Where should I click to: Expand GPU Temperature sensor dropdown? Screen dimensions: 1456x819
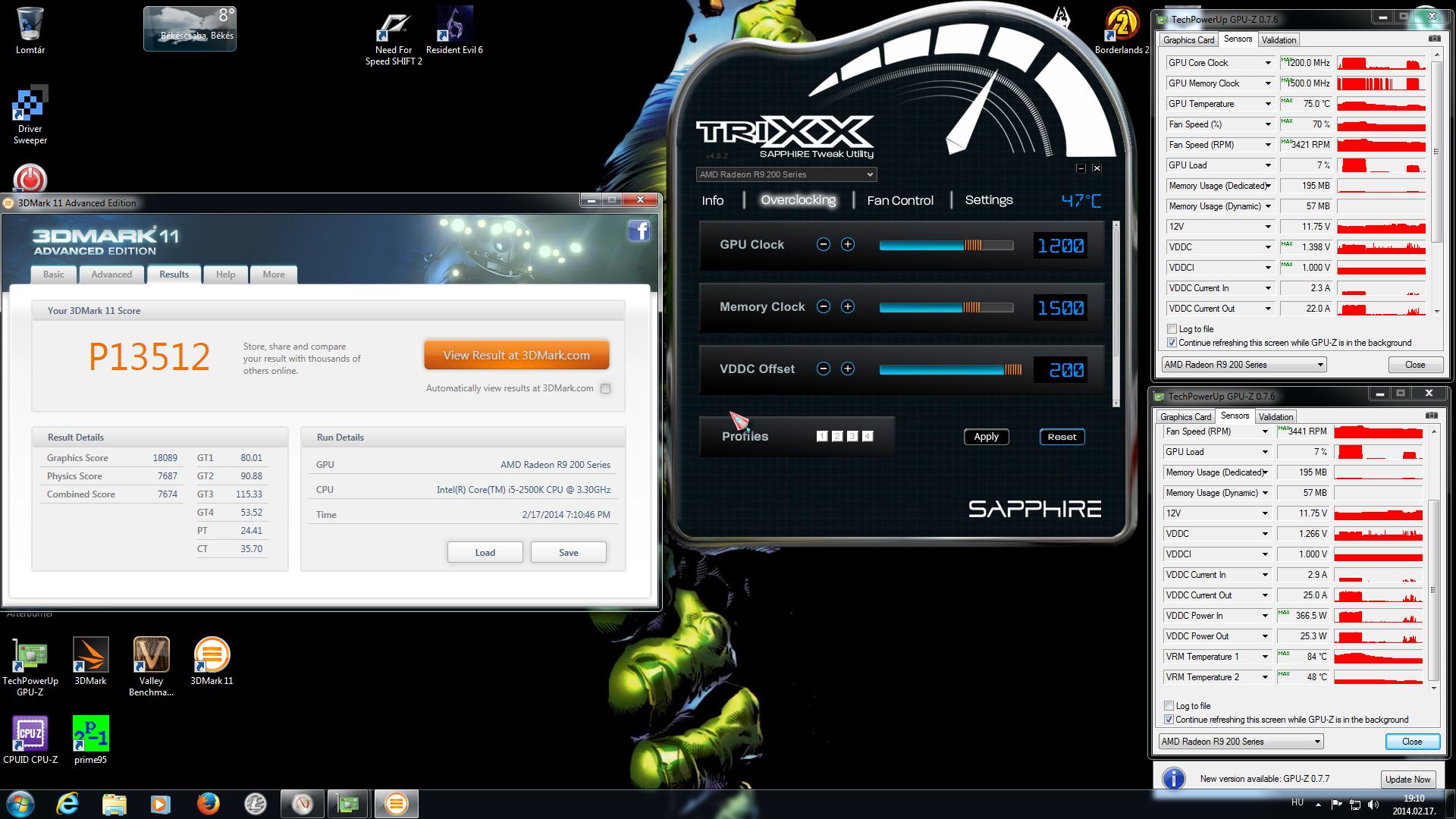(x=1267, y=104)
